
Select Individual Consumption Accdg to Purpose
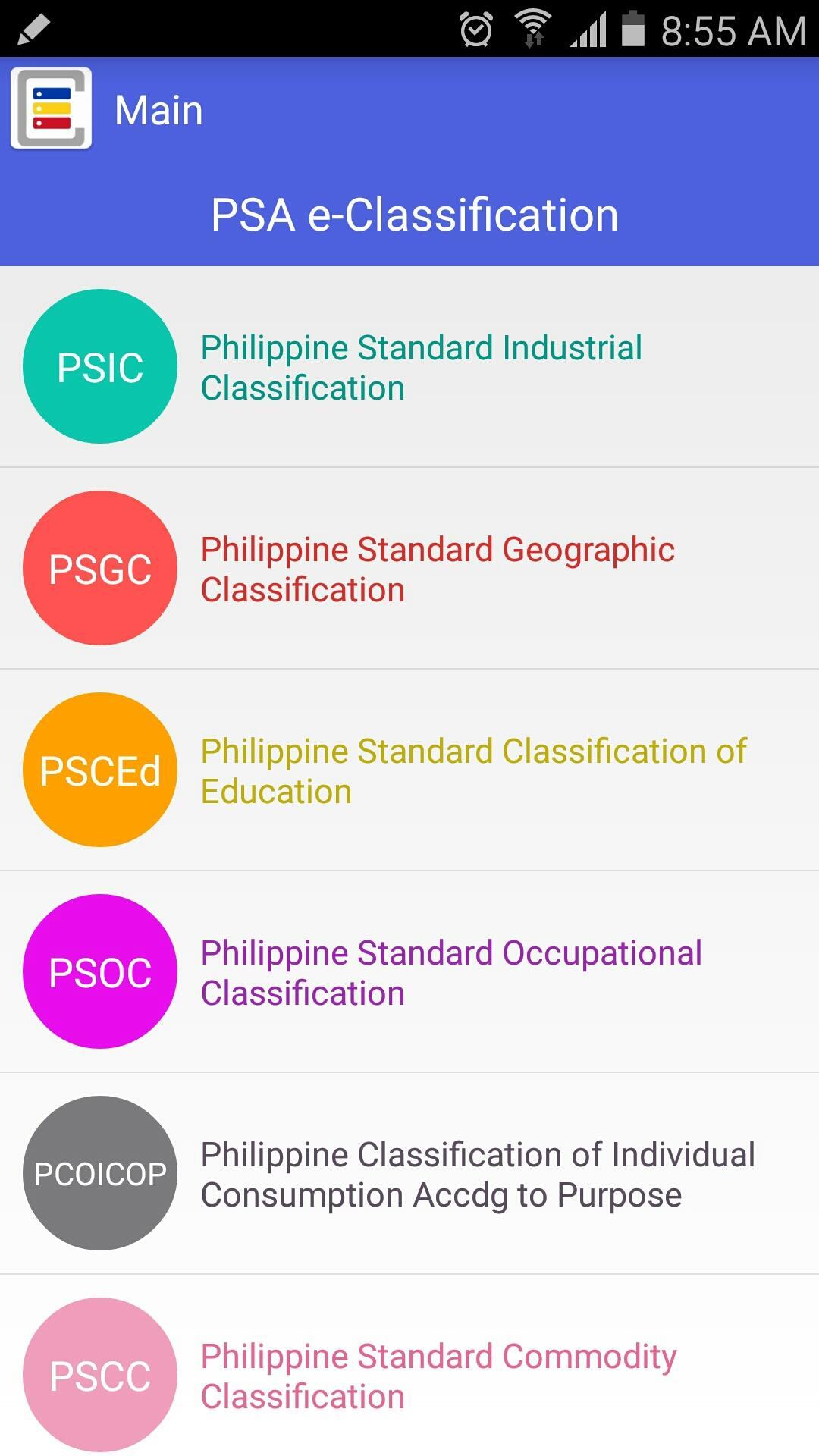click(x=409, y=1174)
